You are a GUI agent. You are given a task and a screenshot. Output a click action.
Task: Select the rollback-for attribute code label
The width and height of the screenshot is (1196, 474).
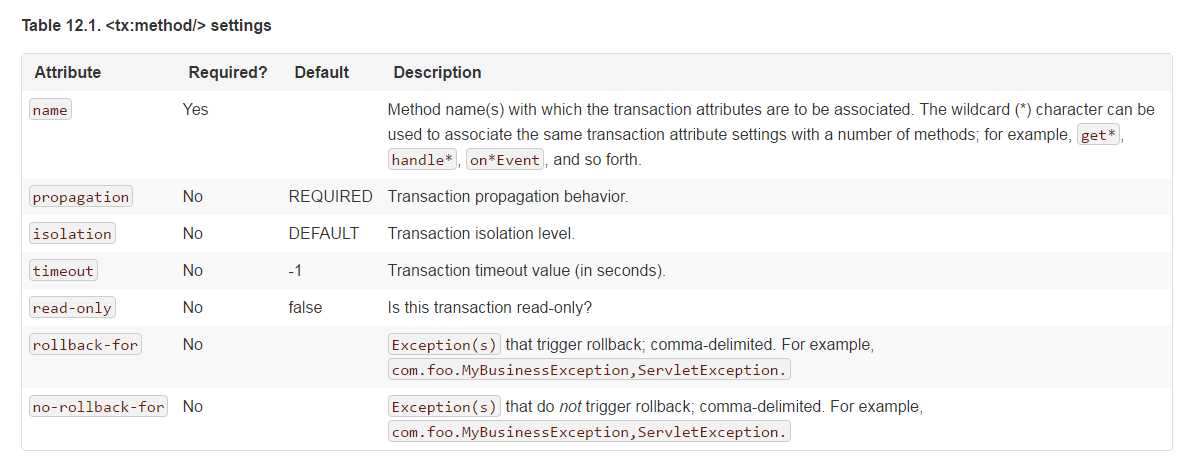85,344
